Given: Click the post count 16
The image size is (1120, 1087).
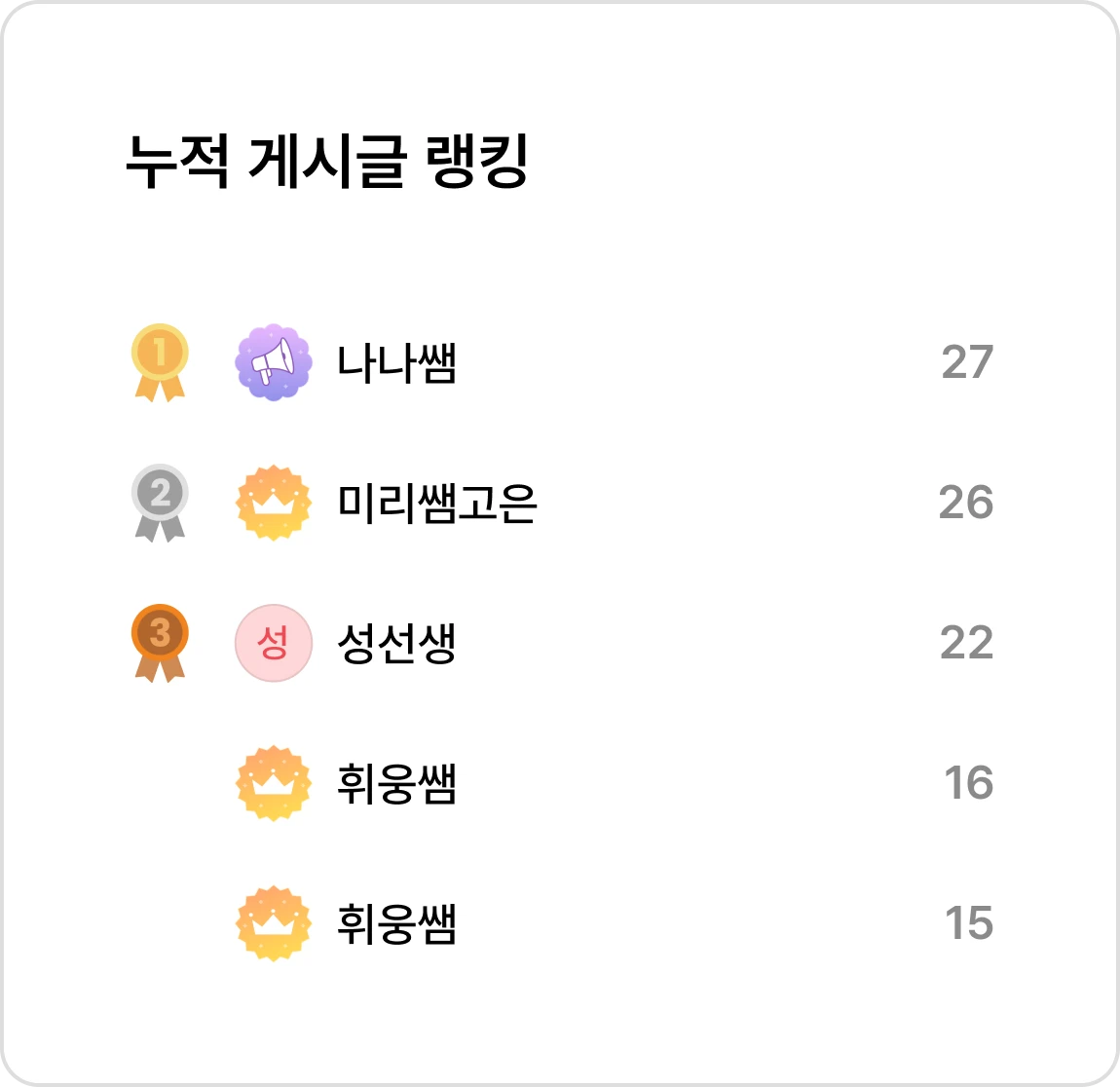Looking at the screenshot, I should point(969,783).
